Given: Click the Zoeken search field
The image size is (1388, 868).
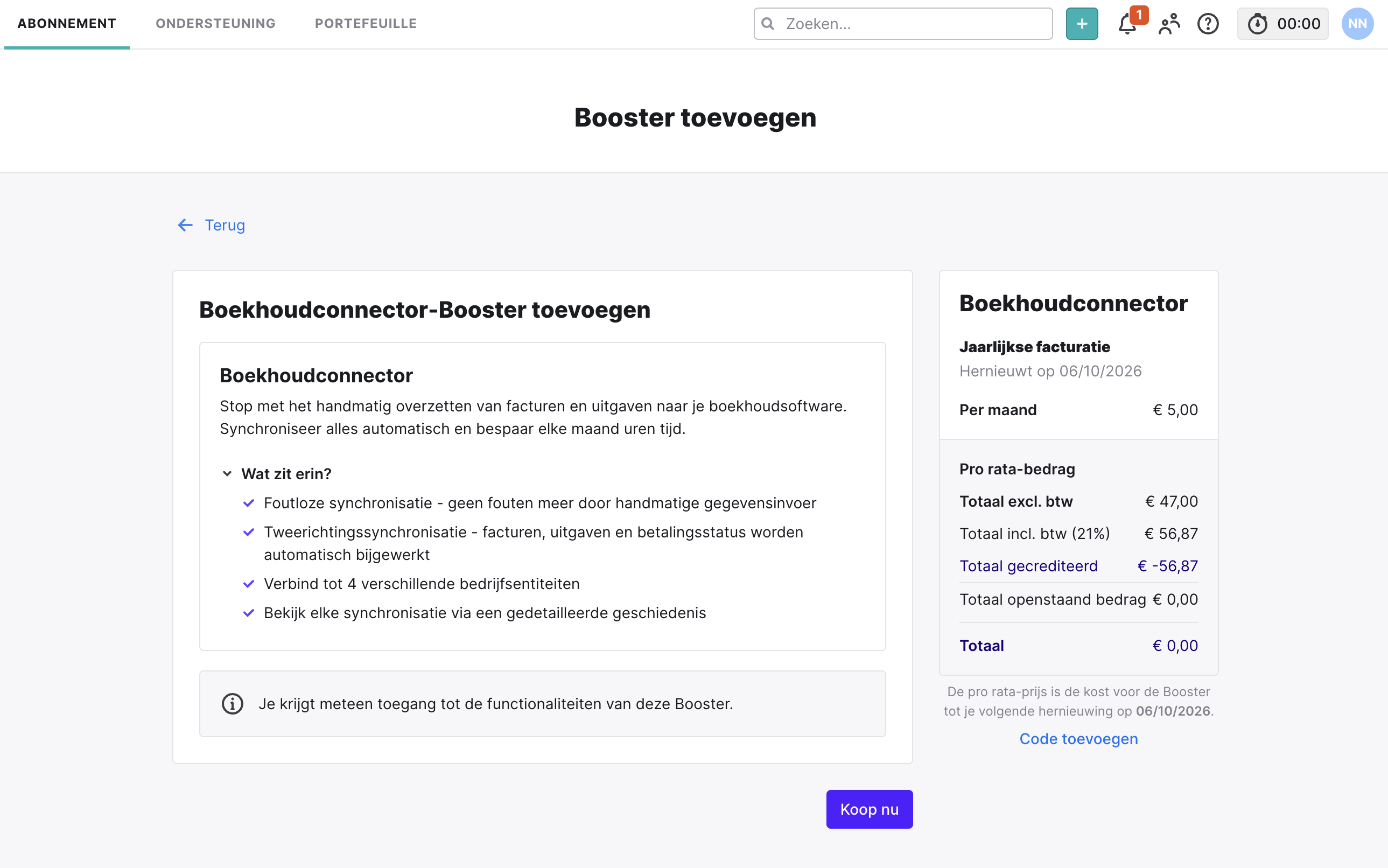Looking at the screenshot, I should pos(903,24).
